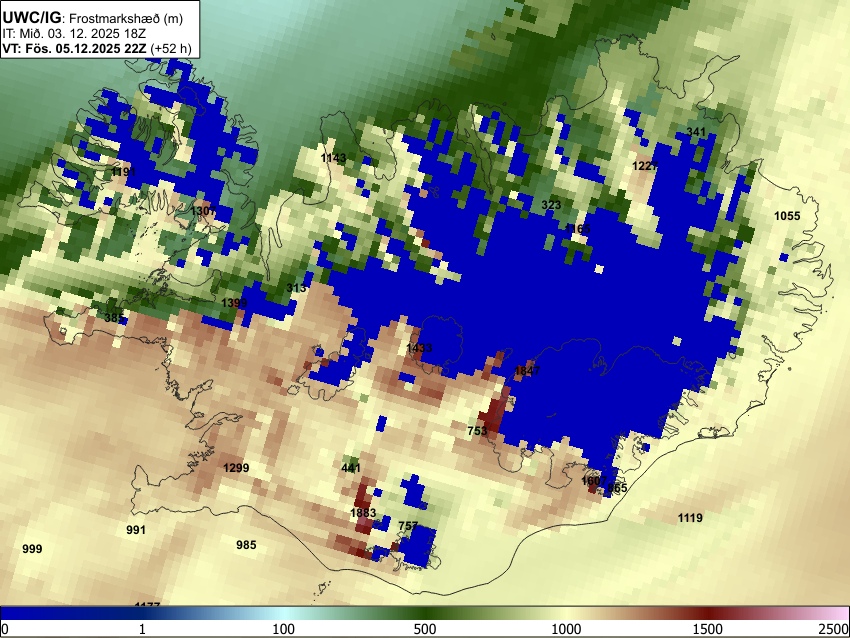Image resolution: width=850 pixels, height=638 pixels.
Task: Click the 'IT: Mið. 03. 12. 2025 18Z' line
Action: coord(74,34)
